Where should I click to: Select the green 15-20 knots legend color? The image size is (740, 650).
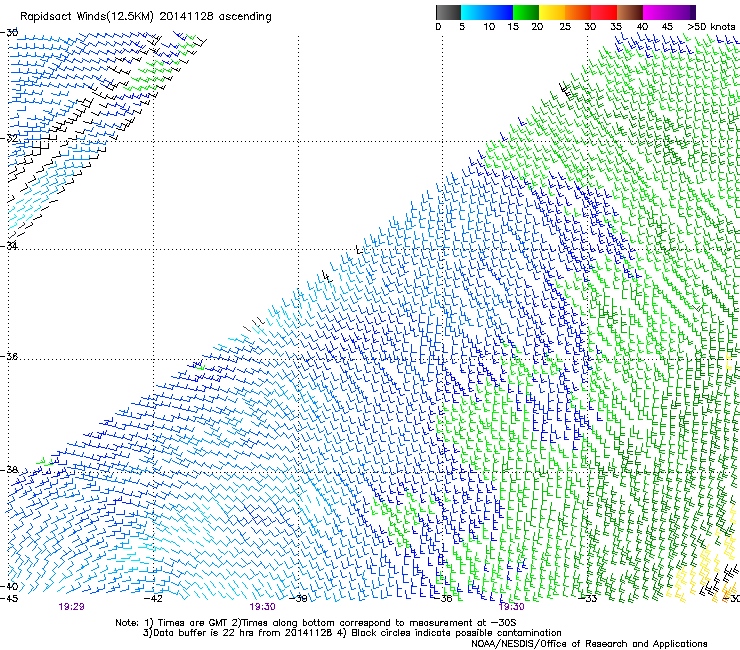[526, 12]
